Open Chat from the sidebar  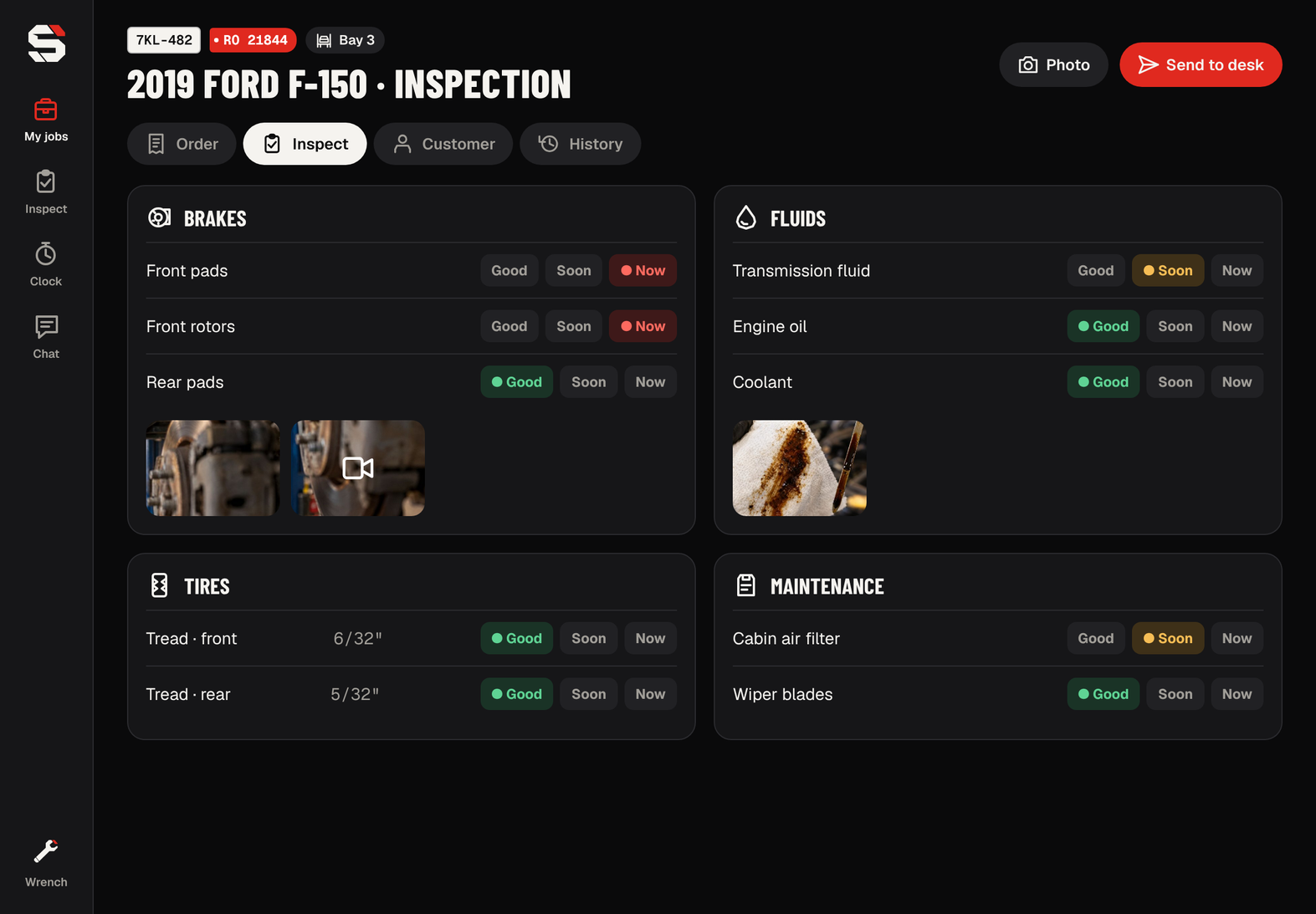point(46,338)
